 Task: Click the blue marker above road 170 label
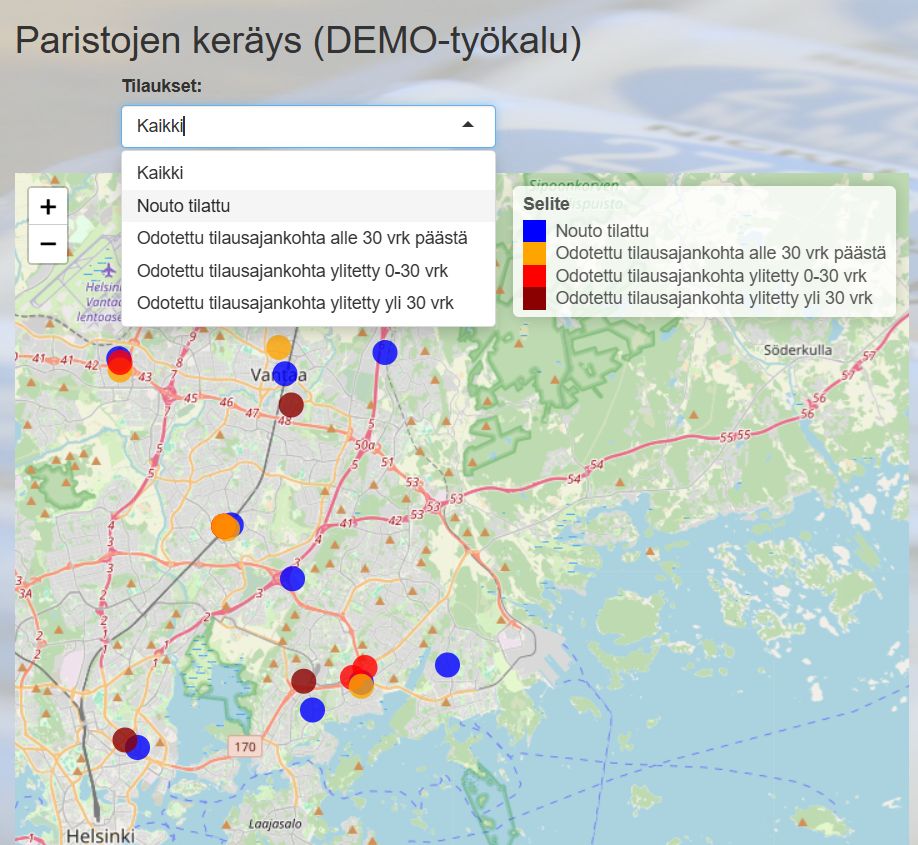tap(313, 710)
